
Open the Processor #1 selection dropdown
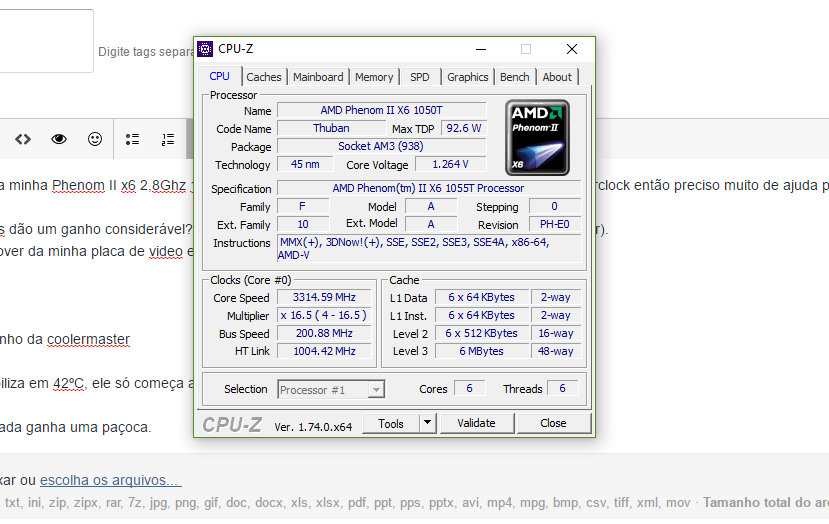pos(331,390)
